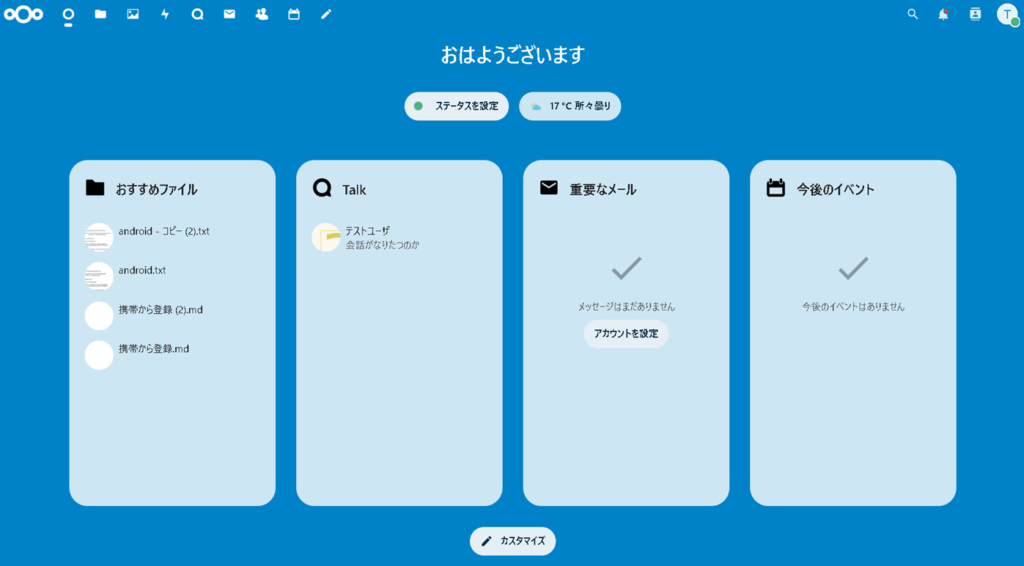Open the Notes pencil icon

pyautogui.click(x=325, y=14)
